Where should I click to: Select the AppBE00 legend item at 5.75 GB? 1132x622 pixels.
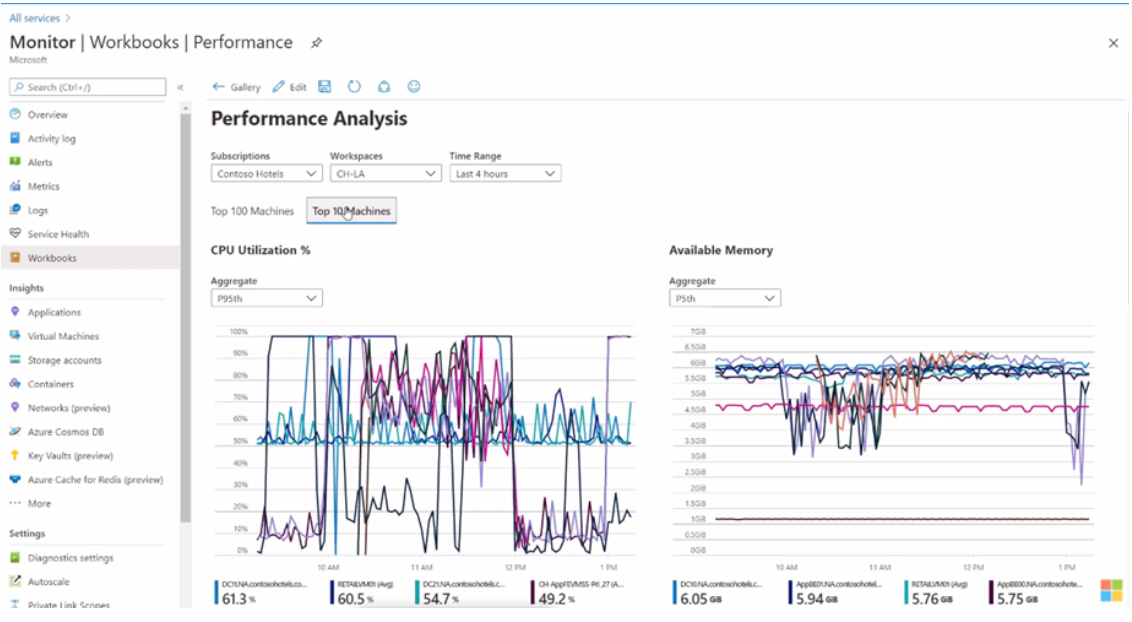click(1037, 592)
